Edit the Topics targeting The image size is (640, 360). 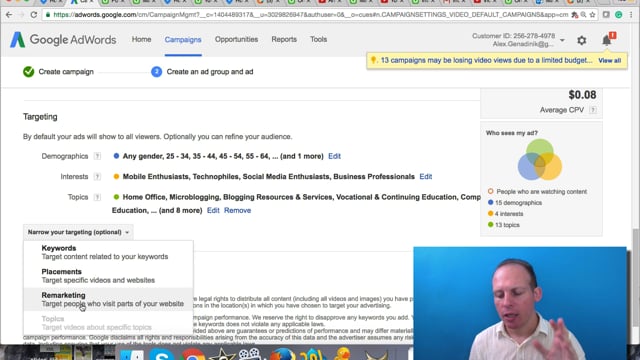(x=213, y=211)
